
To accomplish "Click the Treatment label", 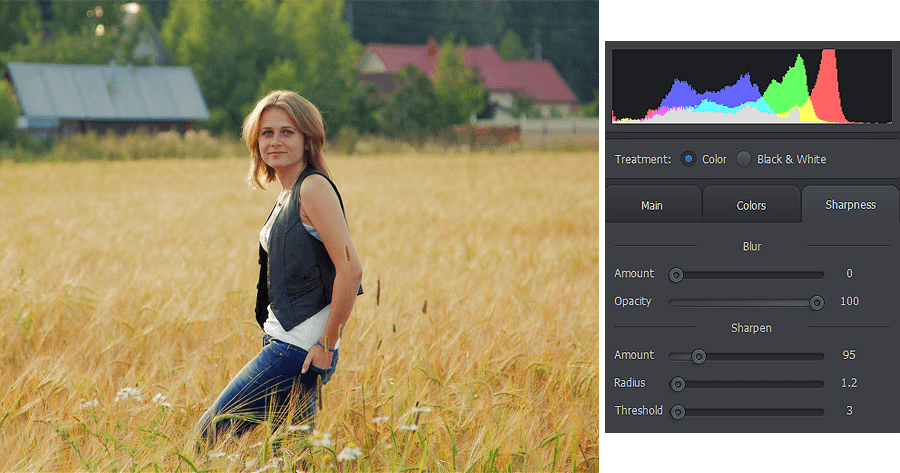I will tap(643, 159).
